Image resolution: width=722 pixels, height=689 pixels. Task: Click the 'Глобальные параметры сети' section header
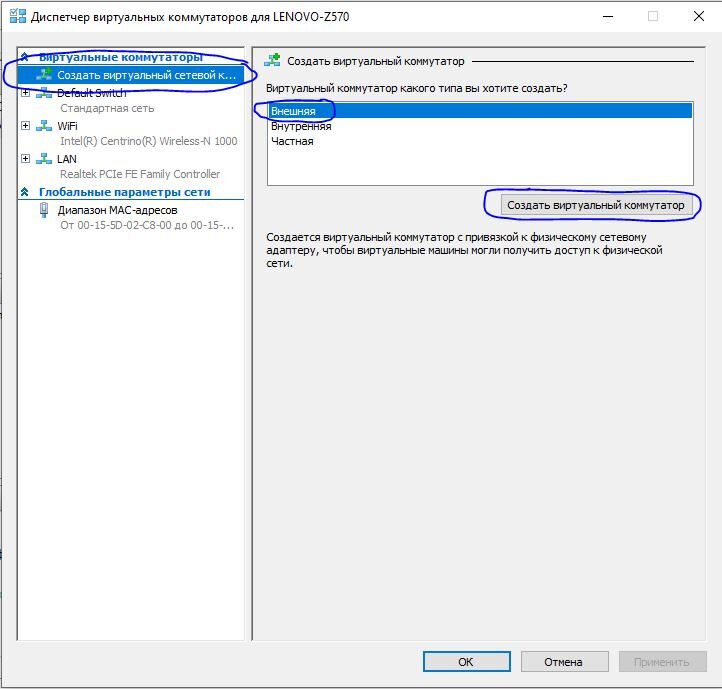125,192
